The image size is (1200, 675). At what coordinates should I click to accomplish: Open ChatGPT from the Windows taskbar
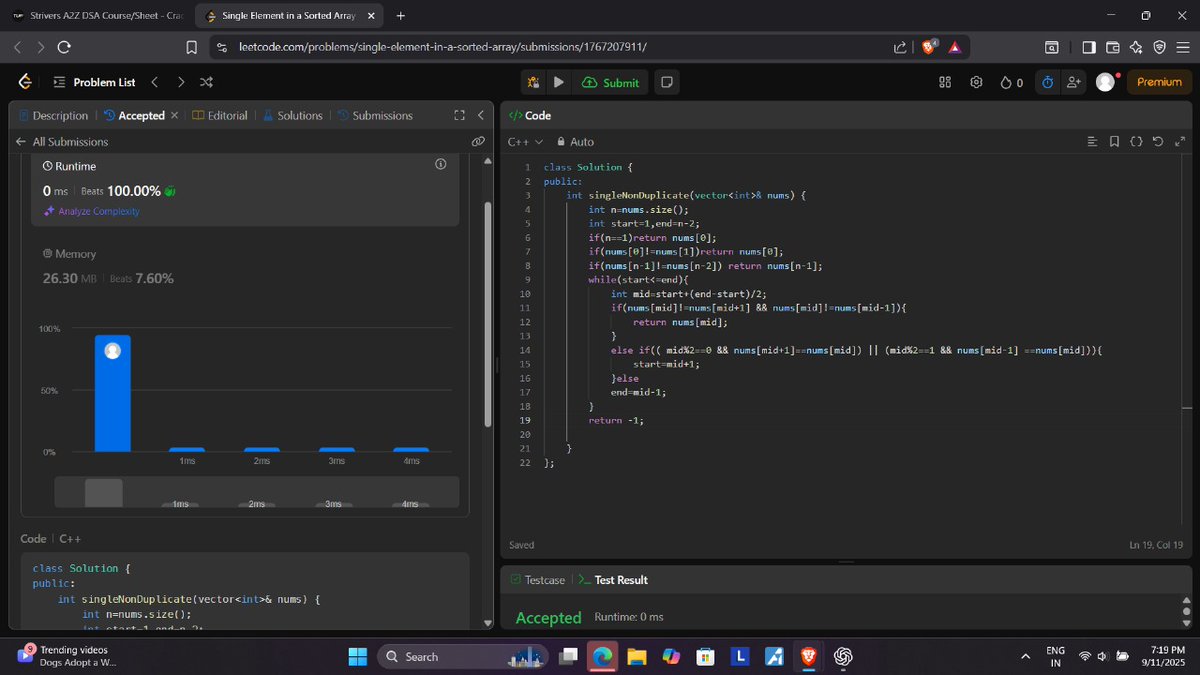(x=843, y=657)
